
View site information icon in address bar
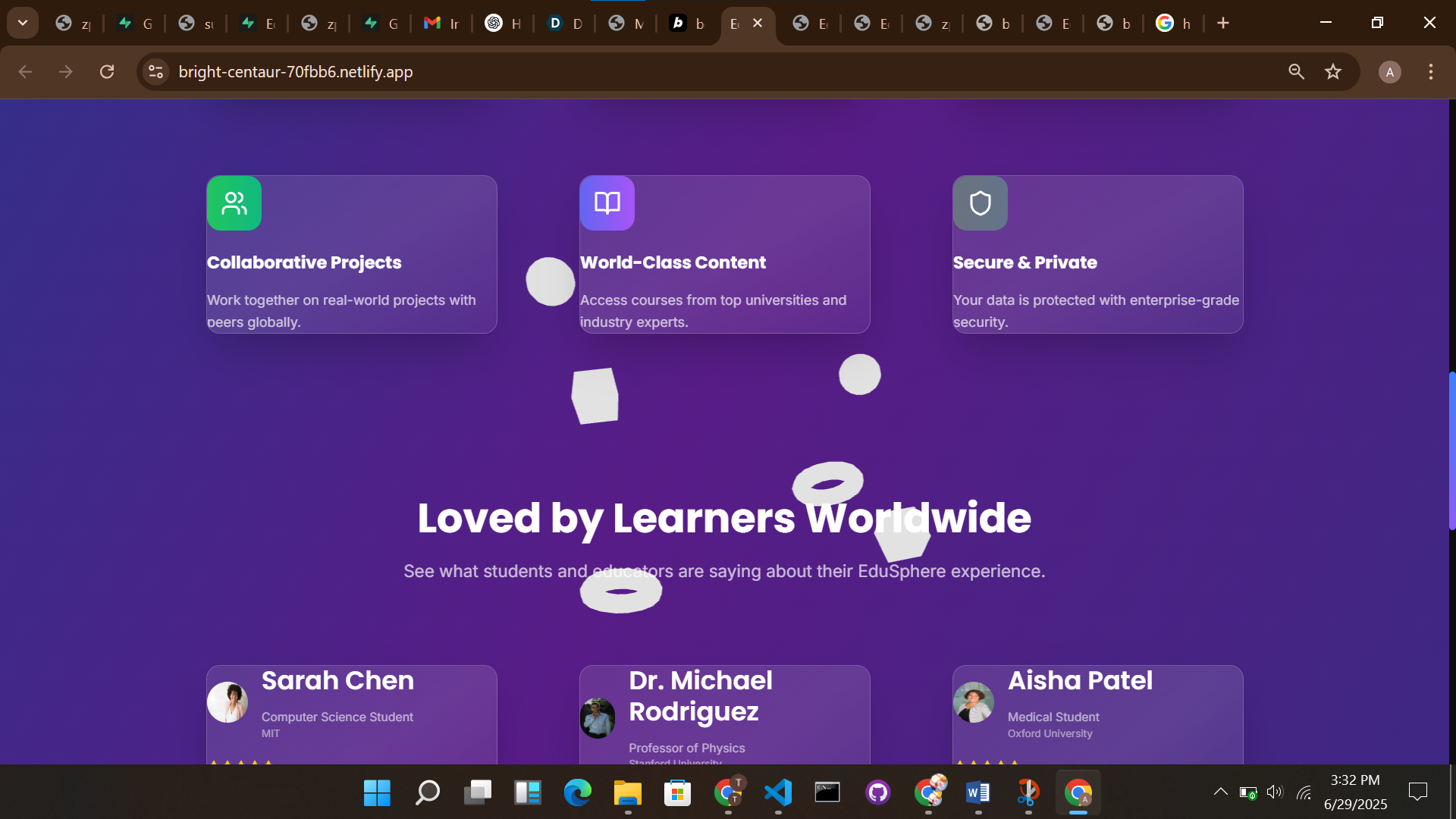pos(155,72)
